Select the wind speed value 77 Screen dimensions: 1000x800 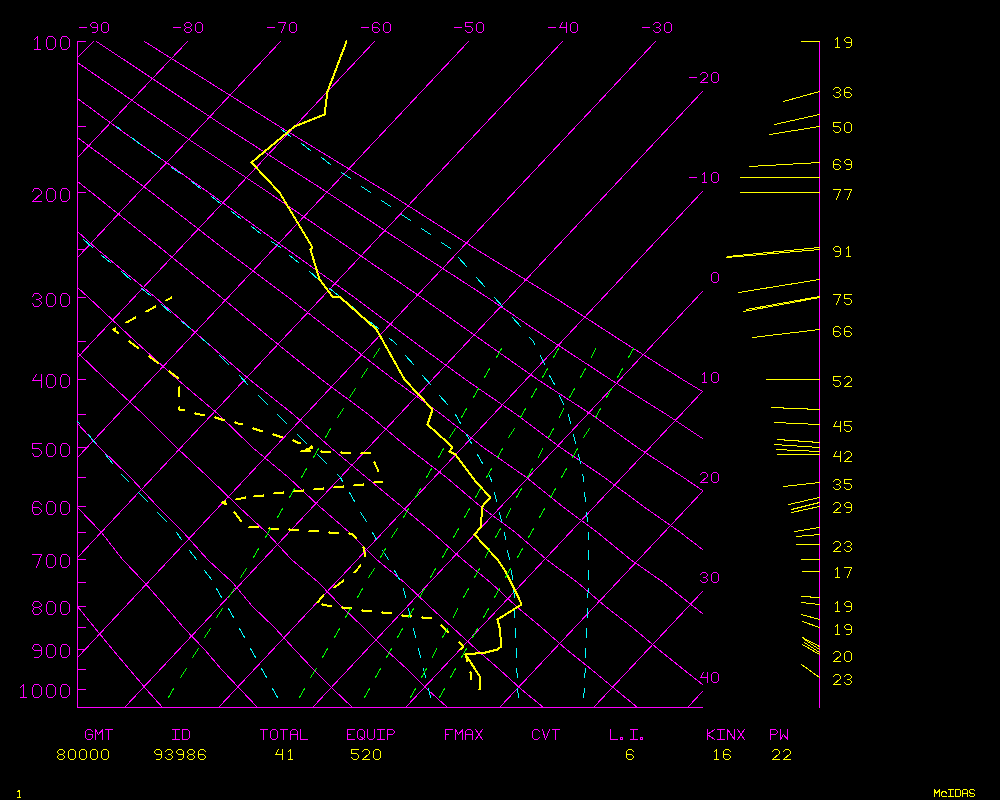(842, 195)
